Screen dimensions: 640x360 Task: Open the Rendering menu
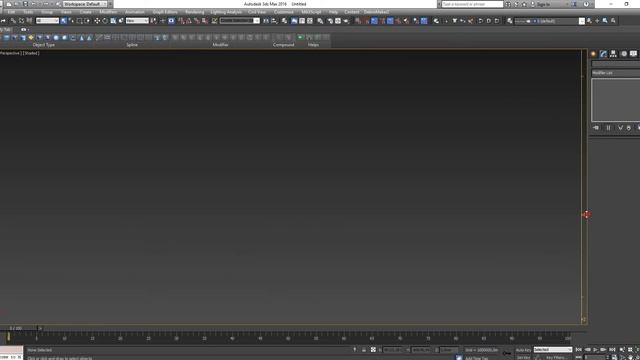(195, 12)
